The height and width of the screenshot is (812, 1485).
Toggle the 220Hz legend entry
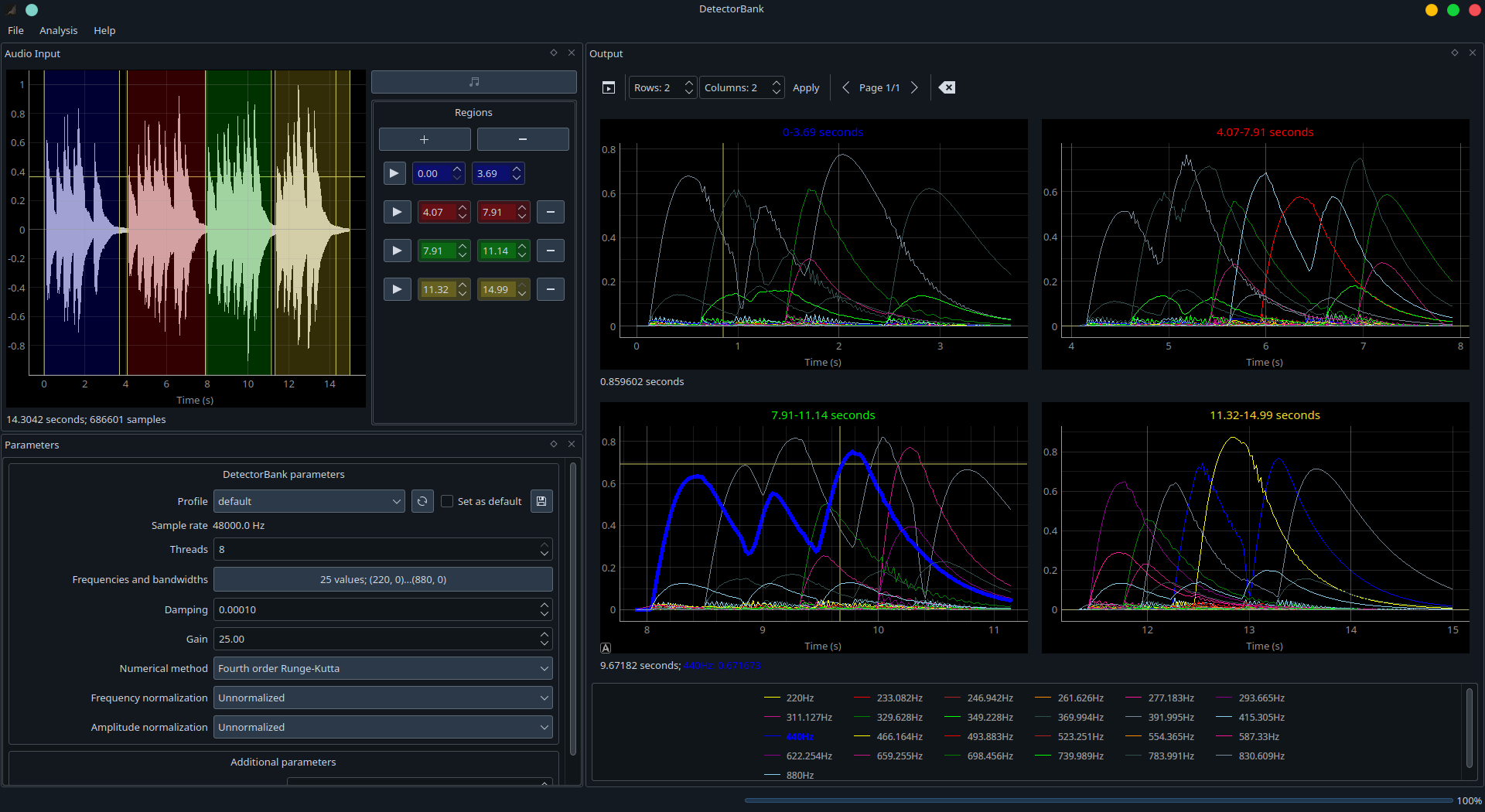(x=789, y=698)
